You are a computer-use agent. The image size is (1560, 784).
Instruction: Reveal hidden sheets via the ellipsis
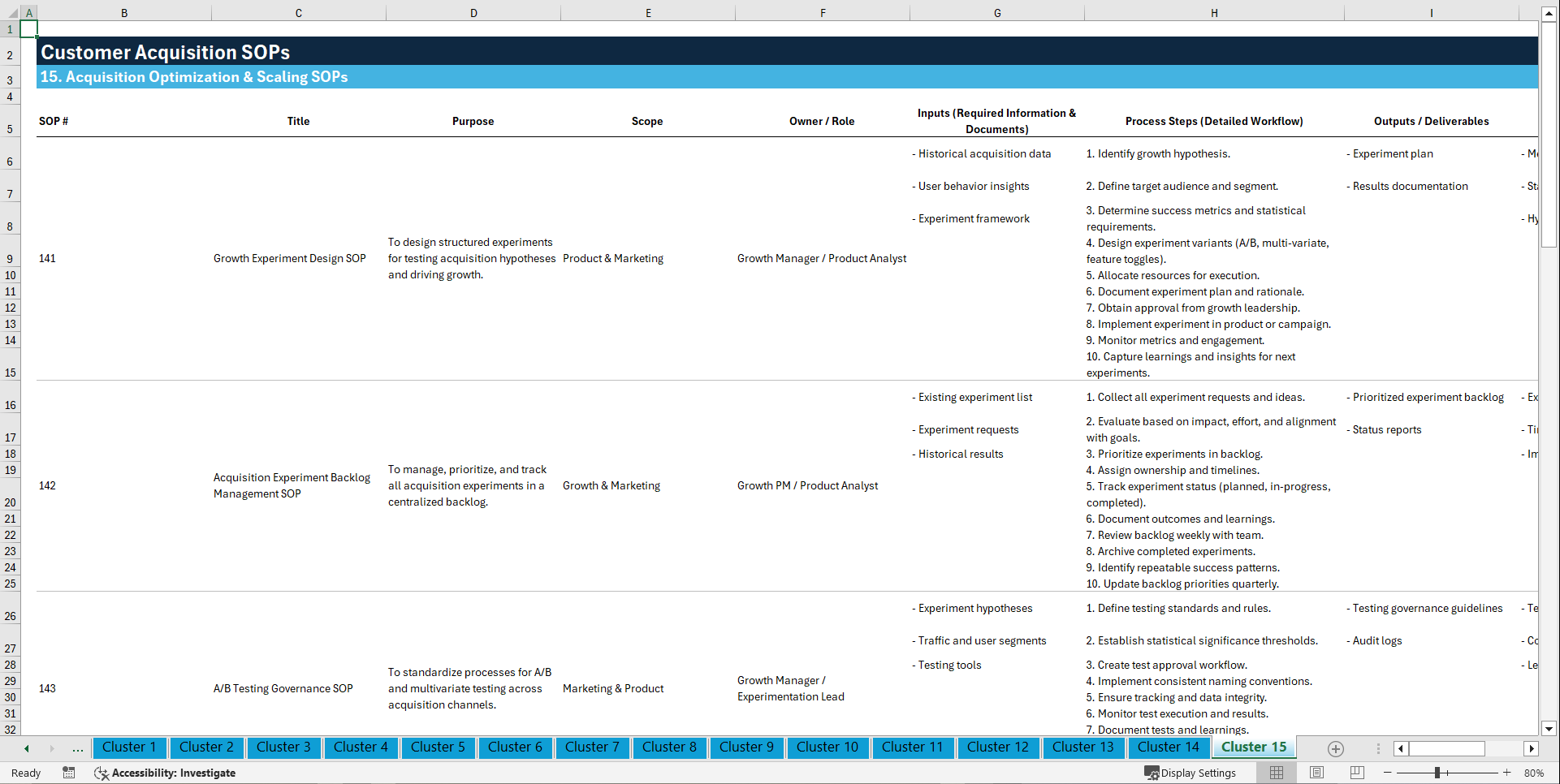click(77, 748)
